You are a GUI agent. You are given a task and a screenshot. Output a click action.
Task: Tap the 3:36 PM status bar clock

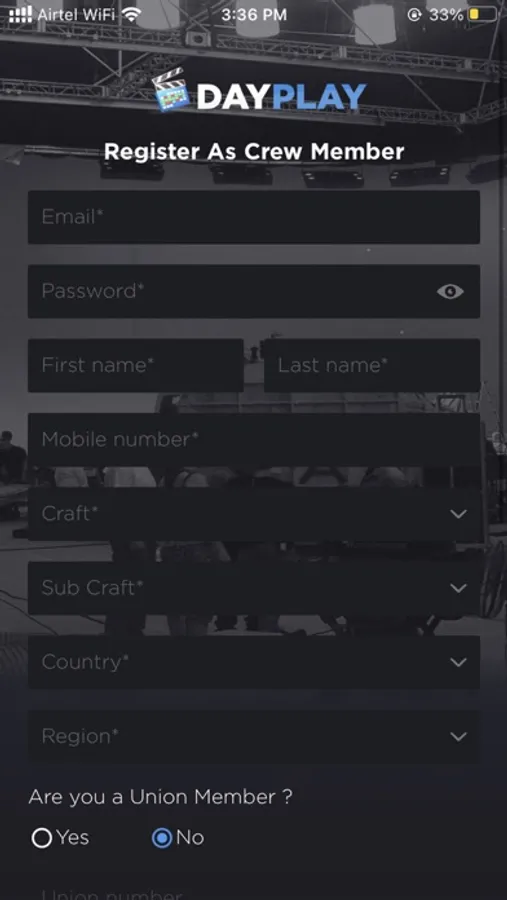tap(254, 15)
